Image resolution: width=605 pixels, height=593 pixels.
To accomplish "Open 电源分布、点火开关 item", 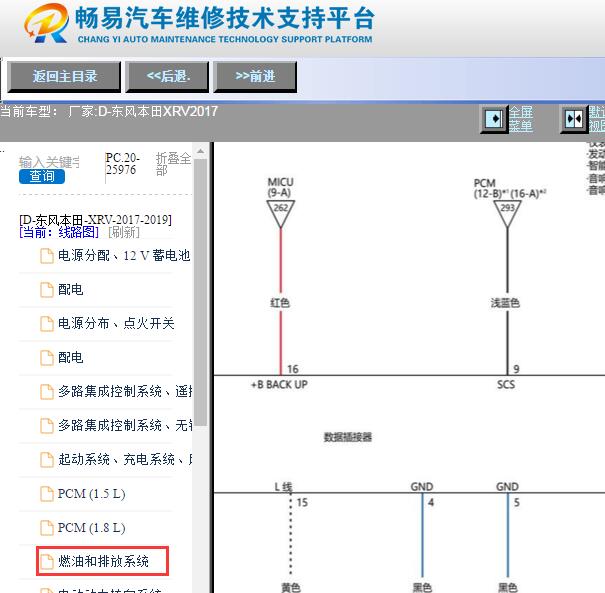I will 116,323.
